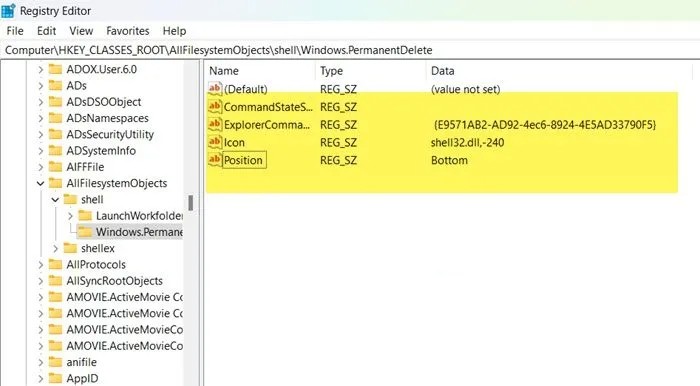Select the AIFFFile folder icon
The image size is (700, 386).
click(x=55, y=167)
